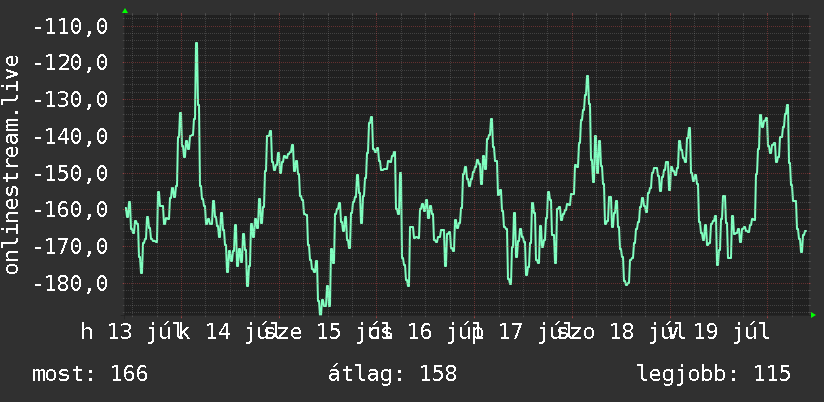
Task: Click the -120,0 y-axis label
Action: point(70,63)
